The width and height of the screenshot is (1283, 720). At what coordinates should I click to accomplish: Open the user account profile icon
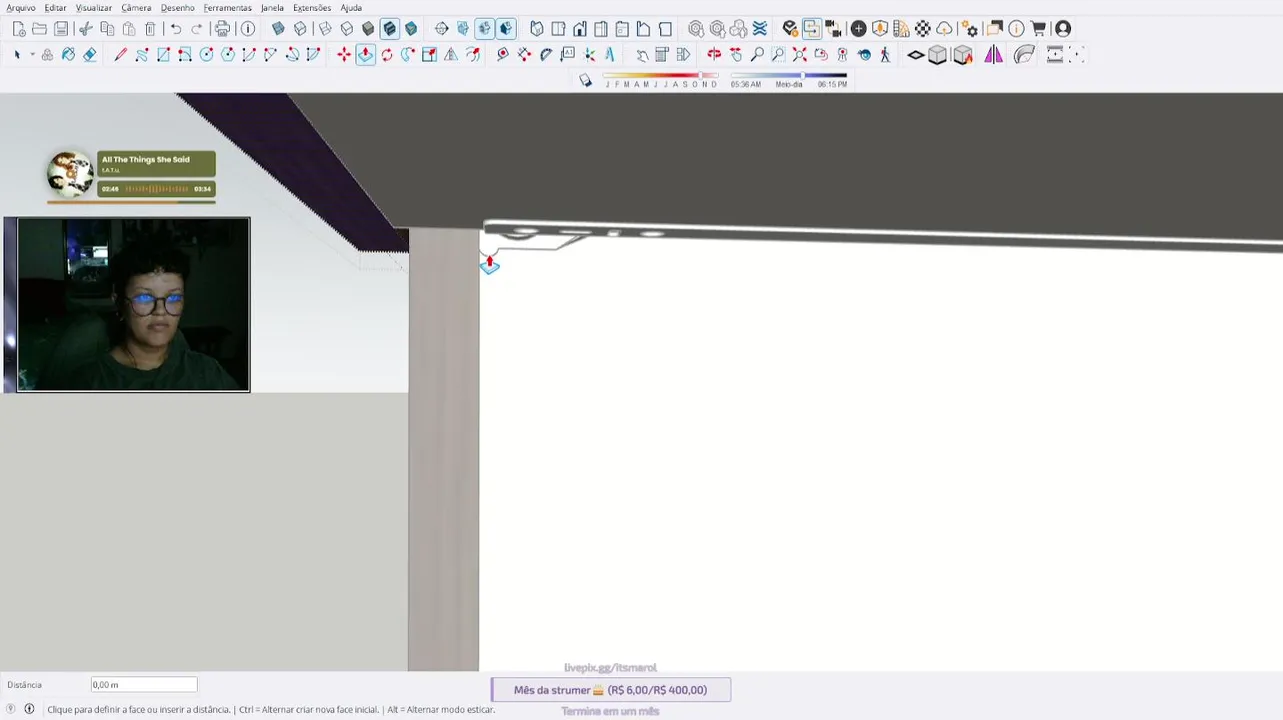click(1063, 29)
